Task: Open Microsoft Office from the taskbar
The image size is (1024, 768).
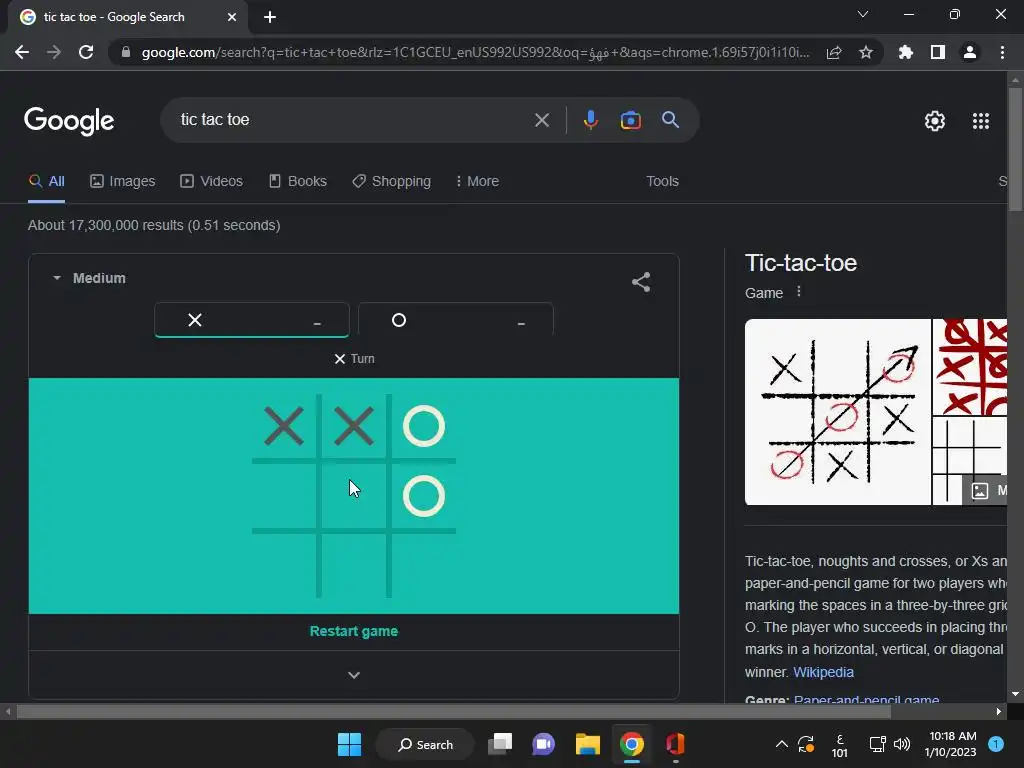Action: tap(675, 744)
